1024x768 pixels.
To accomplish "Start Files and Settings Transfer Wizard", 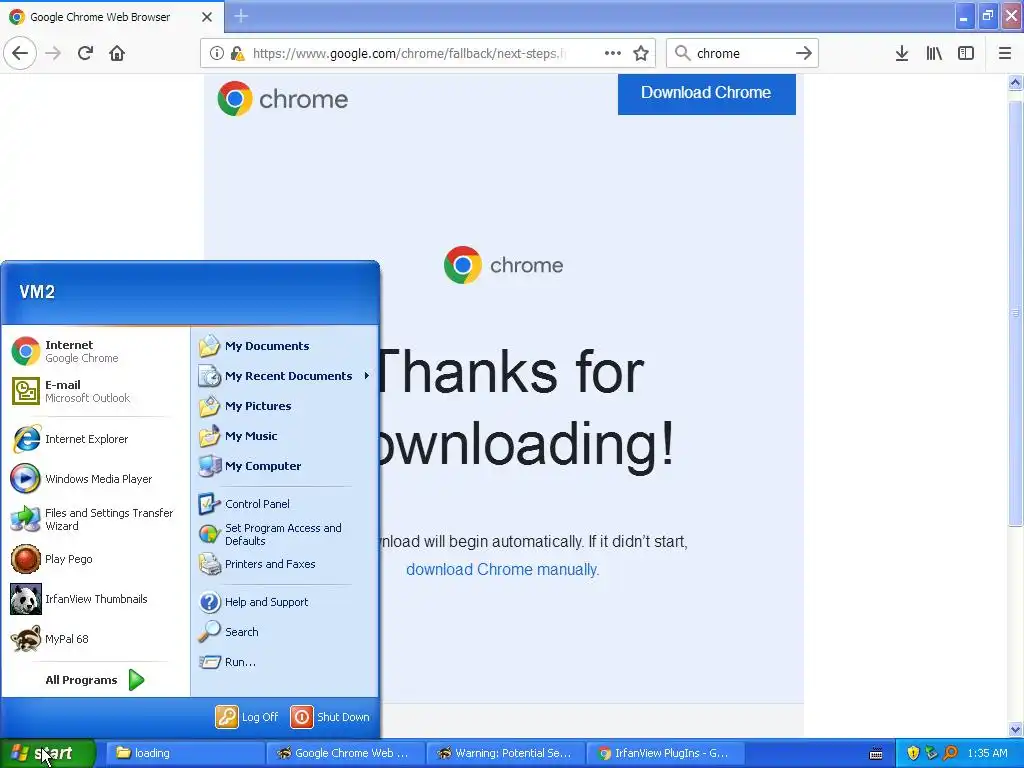I will [x=95, y=519].
